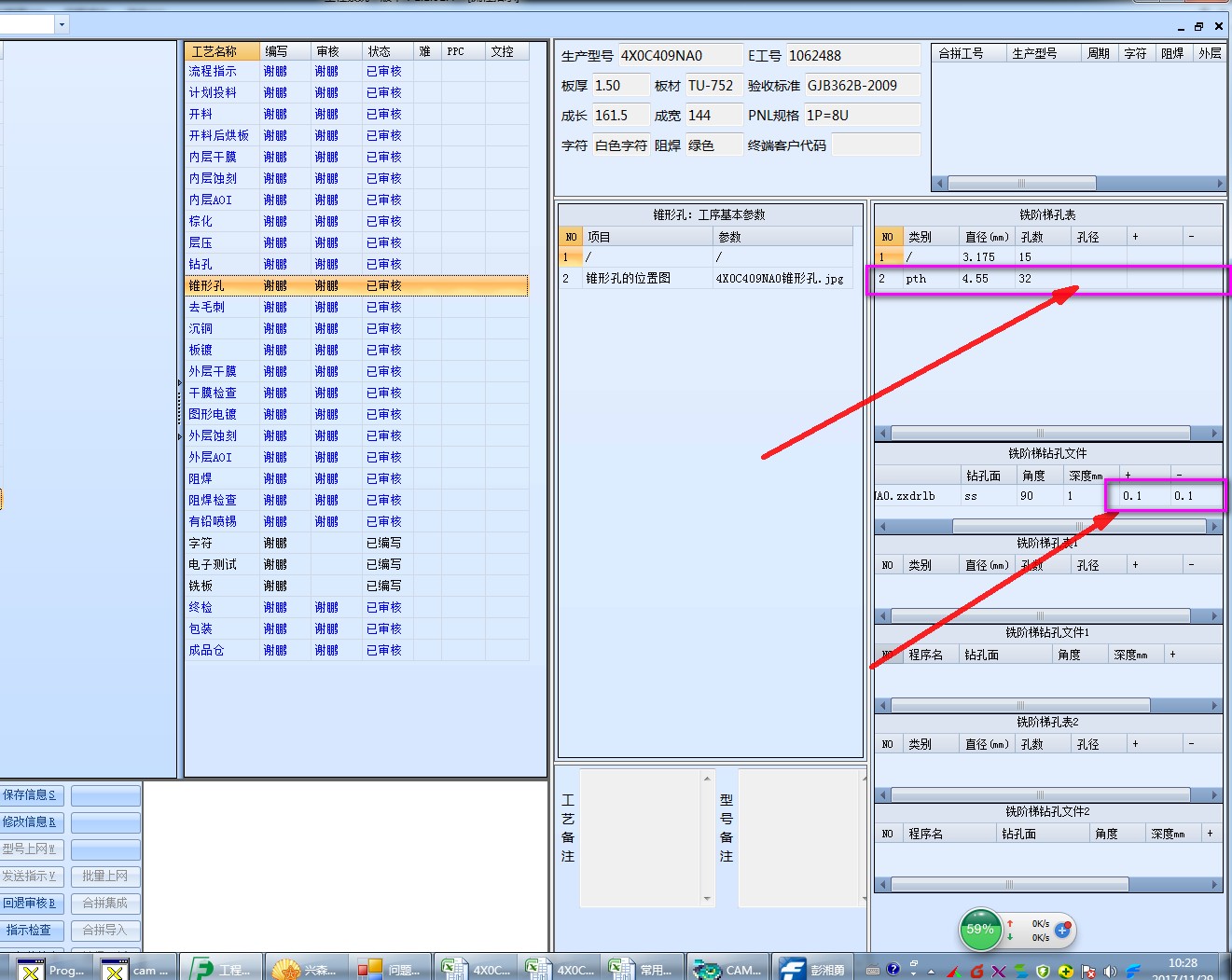Select the 铣板 process row
1232x980 pixels.
[356, 586]
